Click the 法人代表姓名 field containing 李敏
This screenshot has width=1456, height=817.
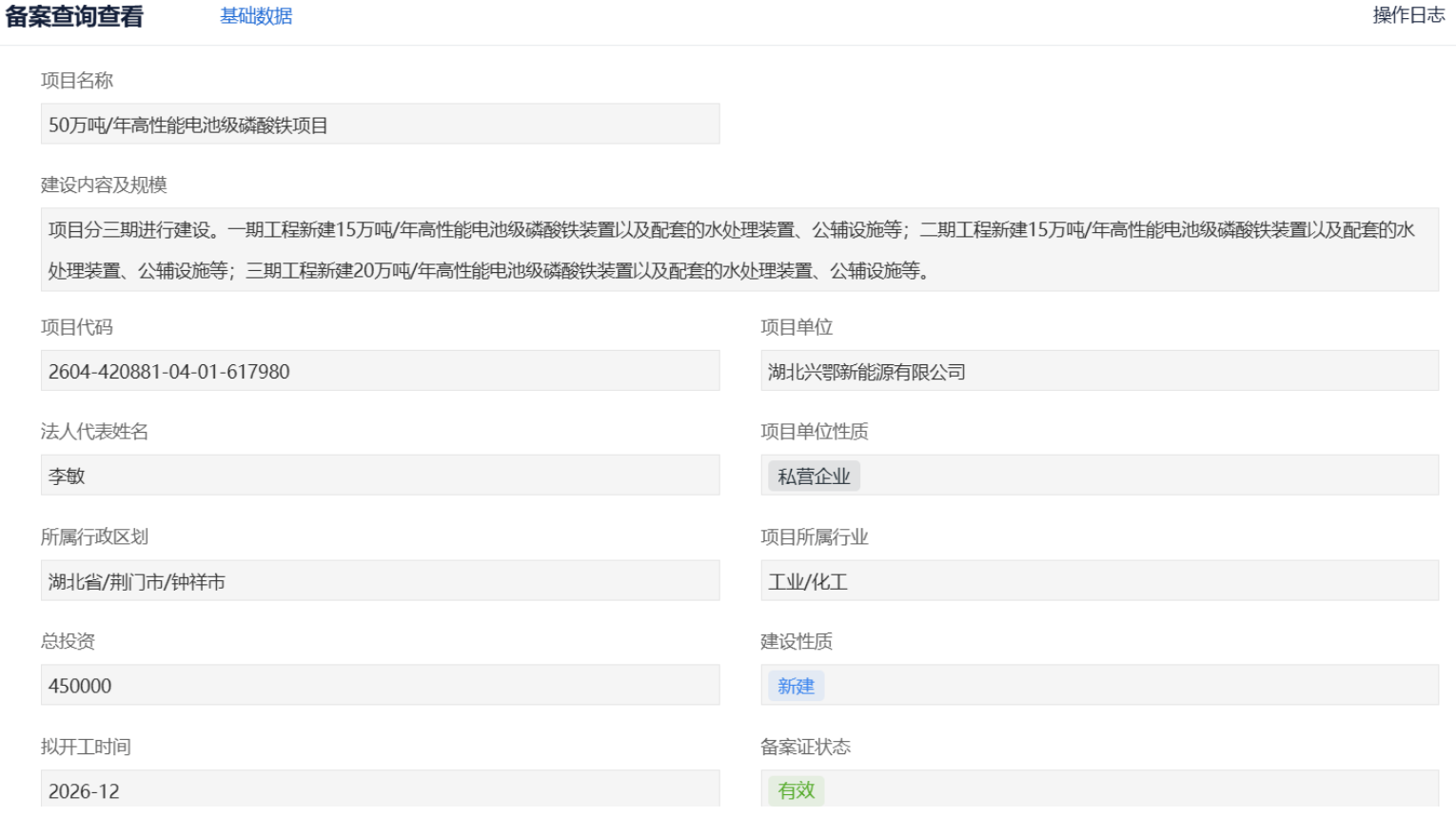[x=380, y=476]
